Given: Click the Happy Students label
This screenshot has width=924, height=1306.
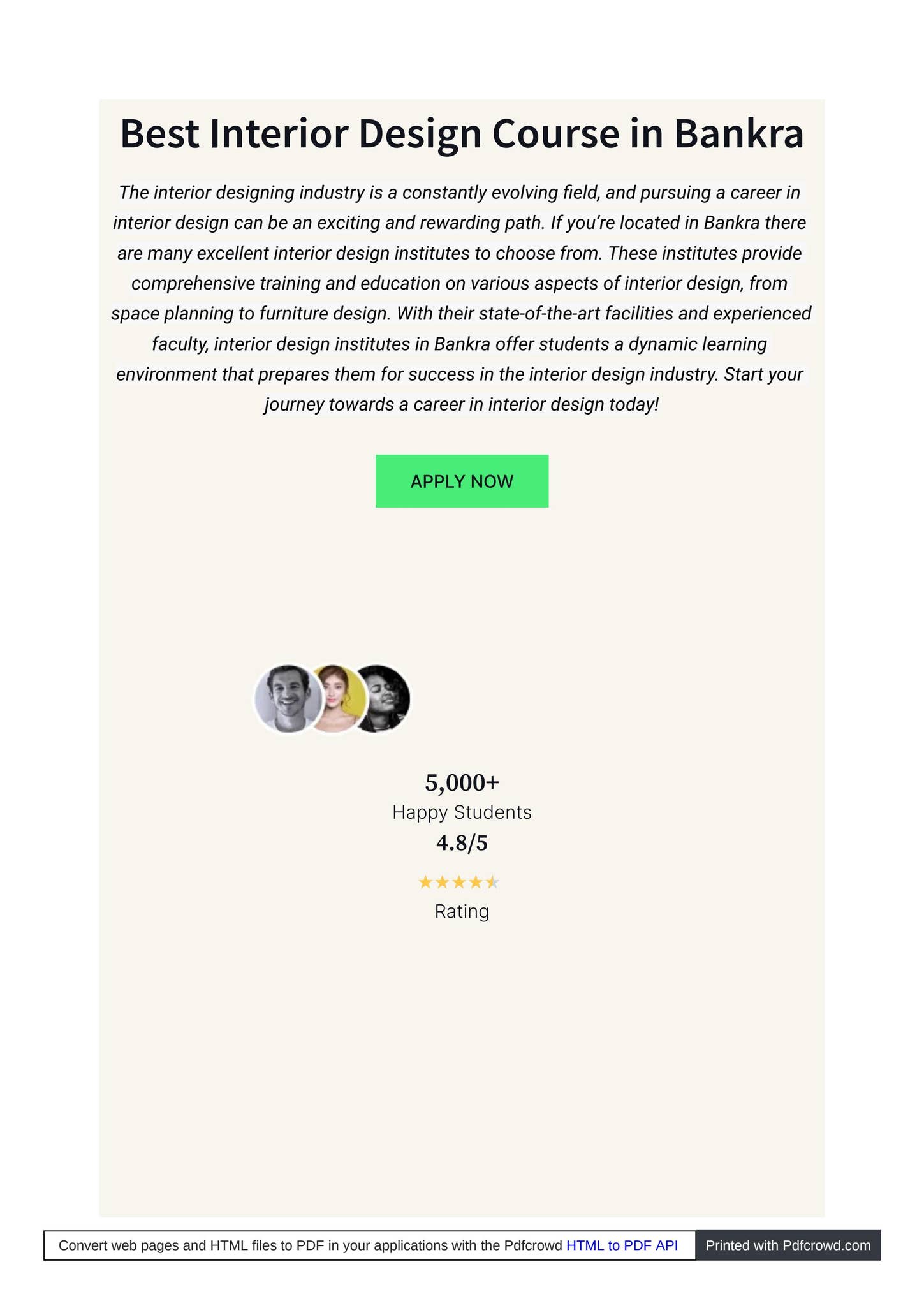Looking at the screenshot, I should tap(462, 812).
